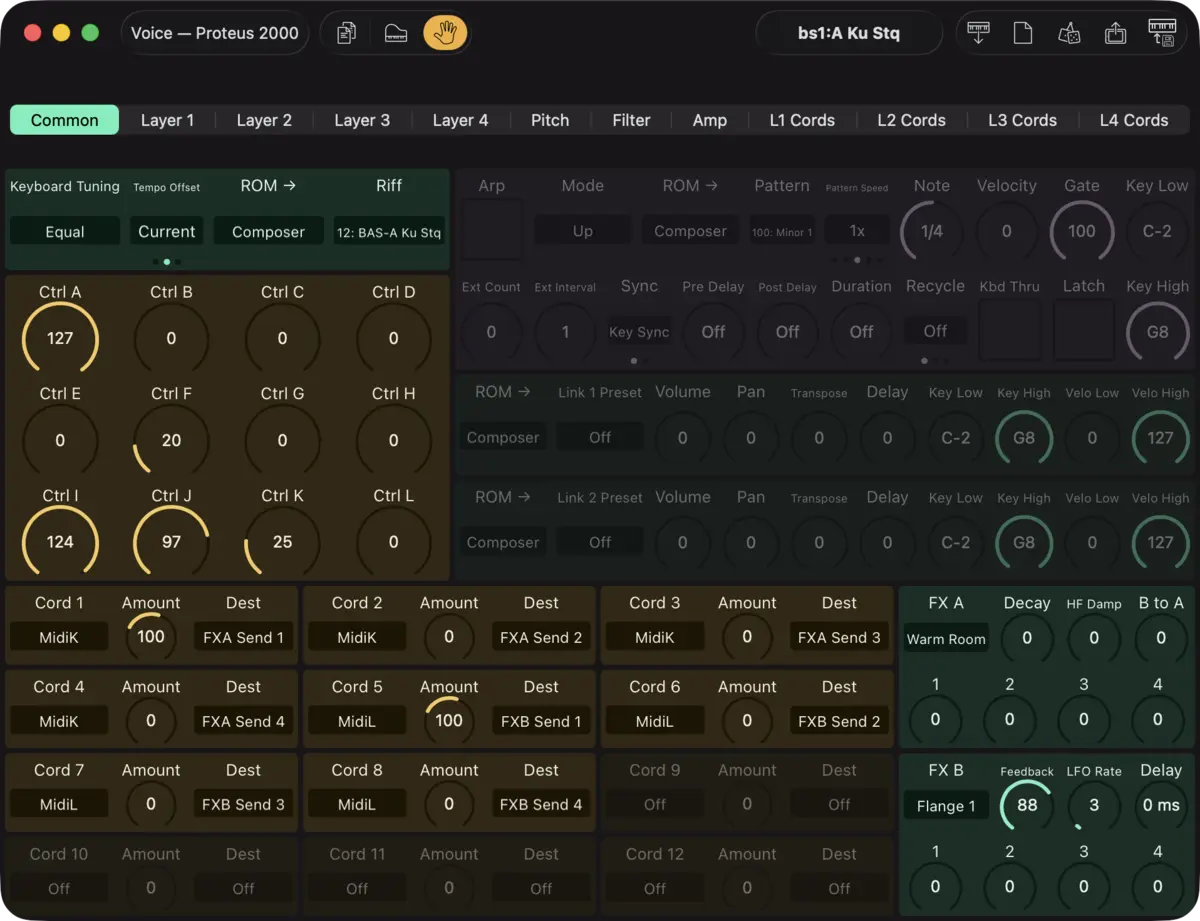Click the Arp Key High G8 knob
This screenshot has height=921, width=1200.
tap(1158, 331)
